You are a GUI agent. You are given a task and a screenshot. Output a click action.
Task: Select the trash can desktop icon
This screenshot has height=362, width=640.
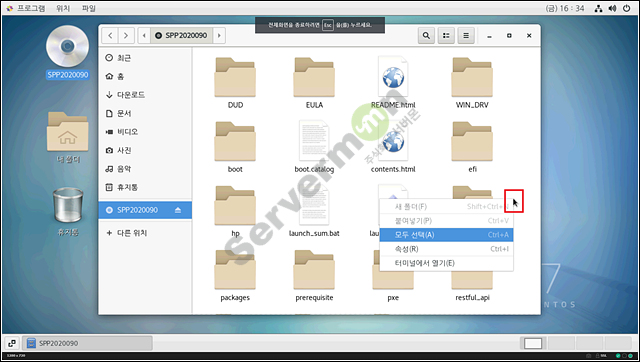(68, 205)
